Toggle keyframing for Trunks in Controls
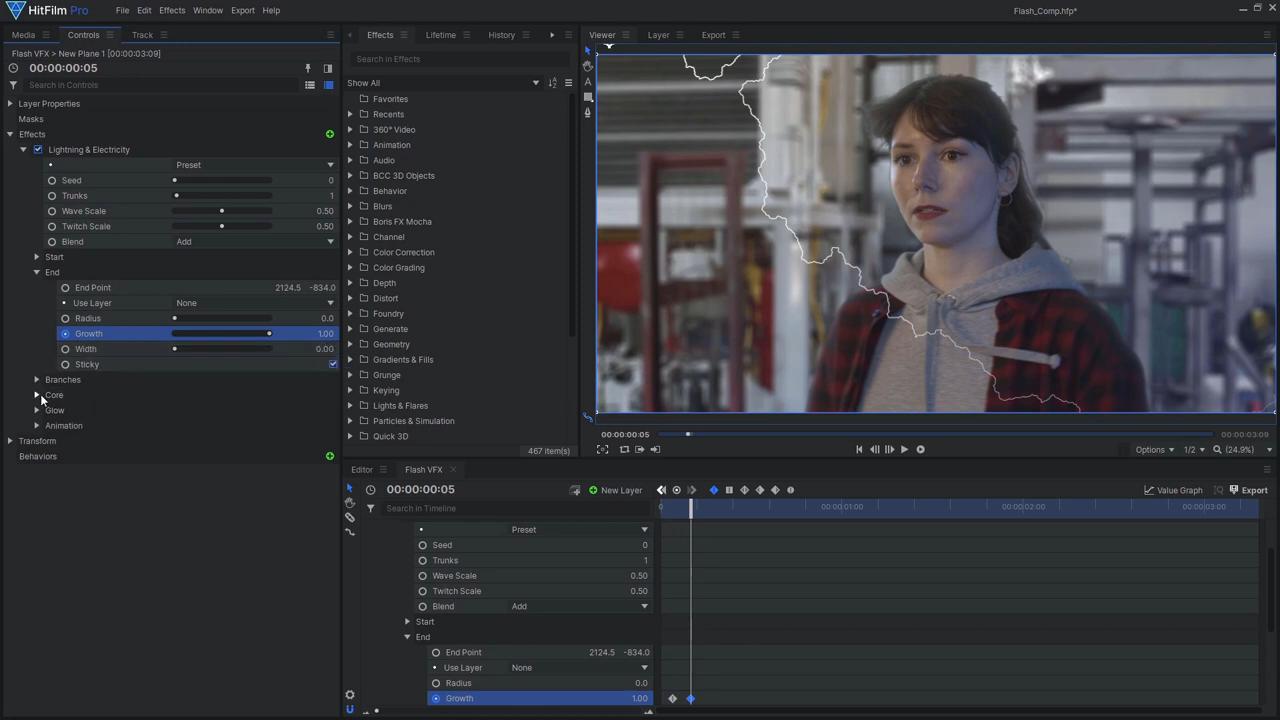Image resolution: width=1280 pixels, height=720 pixels. coord(52,196)
